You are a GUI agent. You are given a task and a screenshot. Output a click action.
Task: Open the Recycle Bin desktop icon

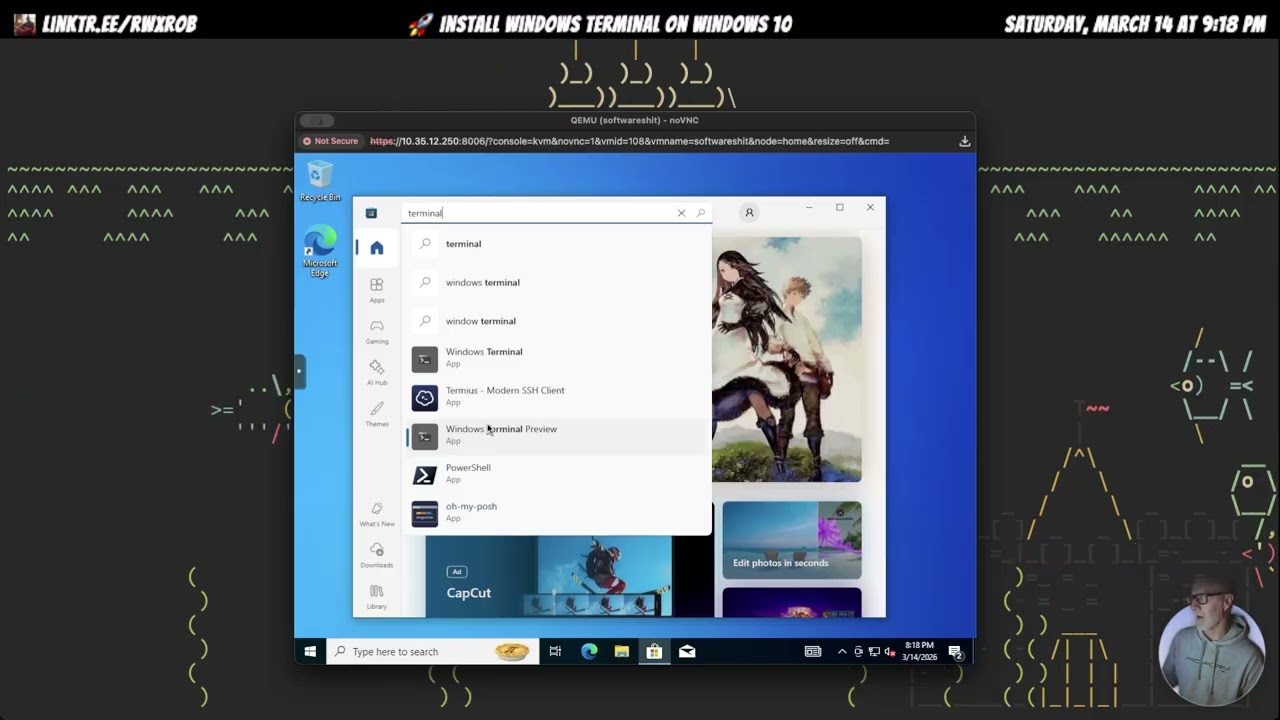(x=319, y=182)
